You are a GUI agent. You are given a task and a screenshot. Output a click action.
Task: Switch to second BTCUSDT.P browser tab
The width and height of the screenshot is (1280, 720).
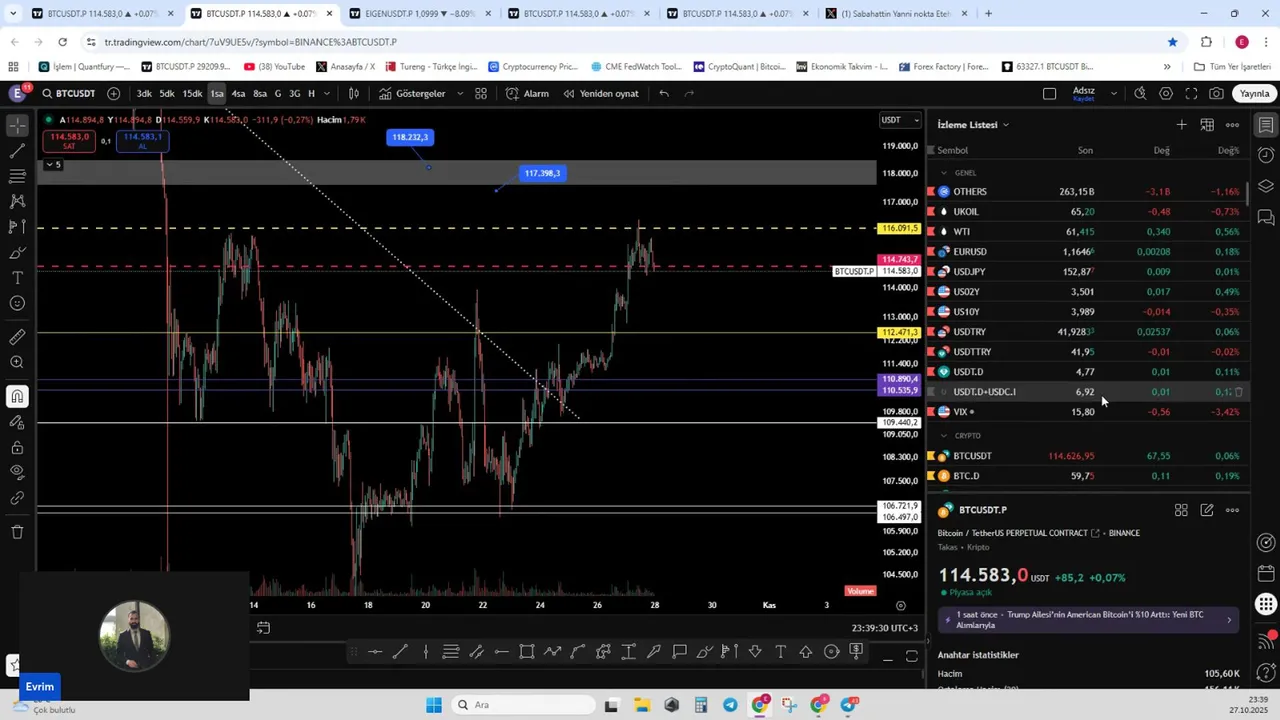pos(262,14)
